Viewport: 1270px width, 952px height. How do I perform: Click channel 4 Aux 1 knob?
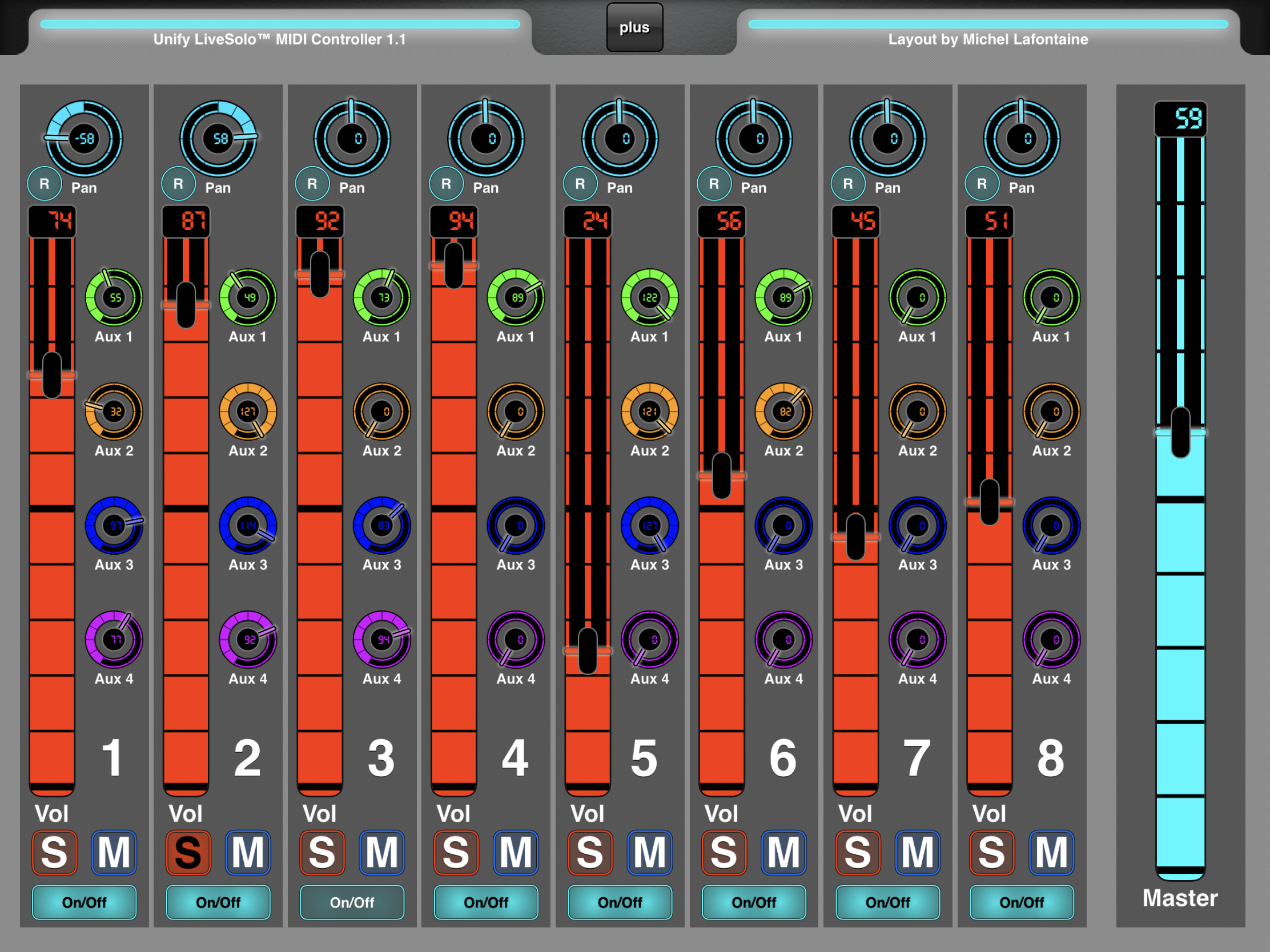point(516,297)
